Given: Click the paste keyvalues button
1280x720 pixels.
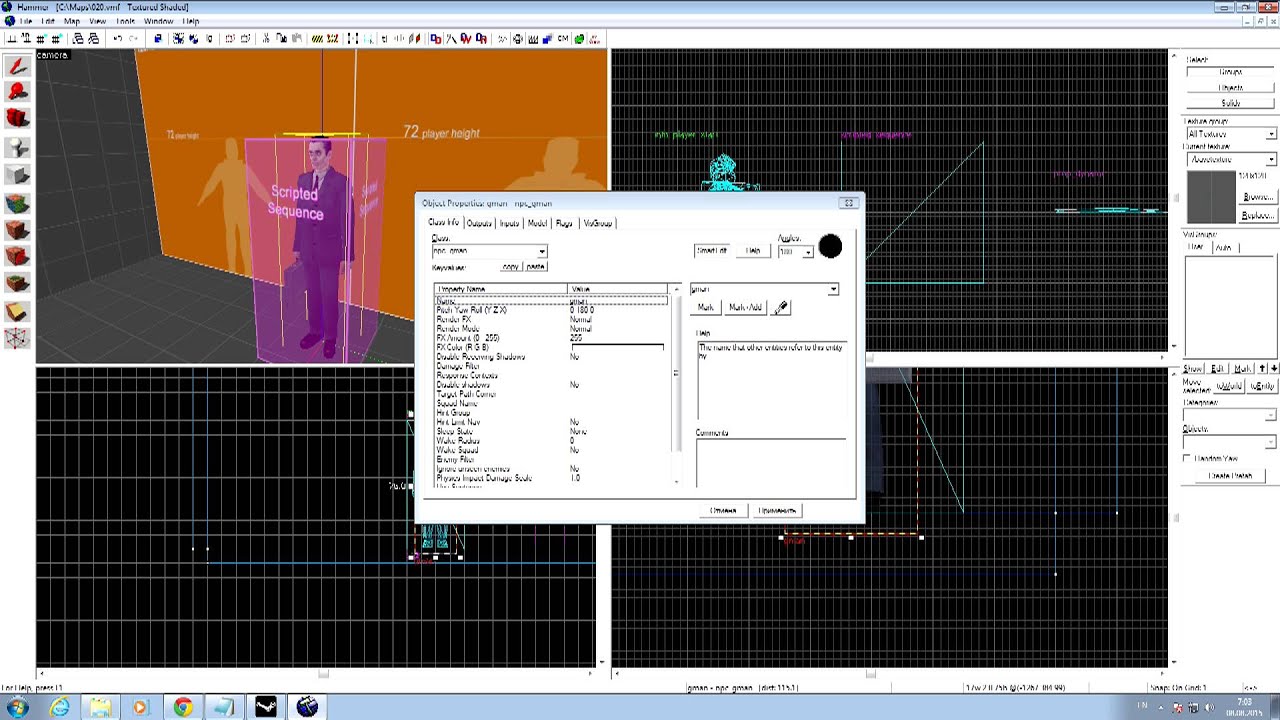Looking at the screenshot, I should (x=535, y=267).
